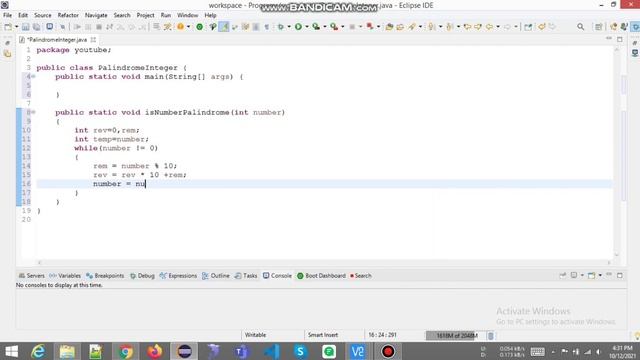
Task: Switch to the Expressions tab
Action: 178,276
